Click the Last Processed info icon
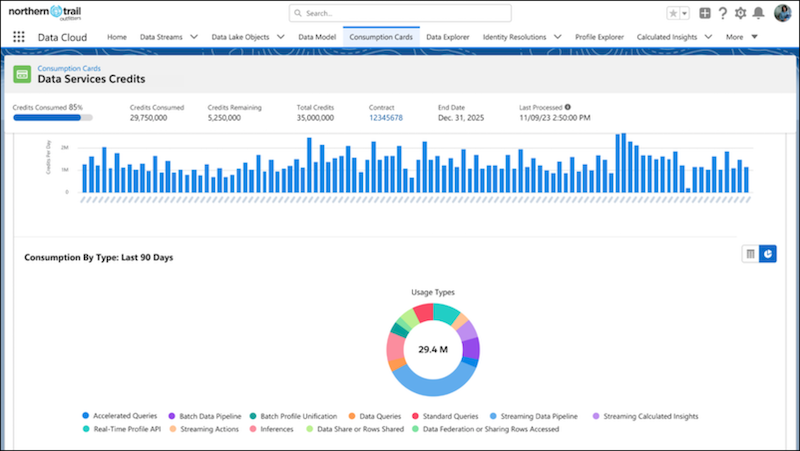Image resolution: width=800 pixels, height=451 pixels. pos(567,107)
